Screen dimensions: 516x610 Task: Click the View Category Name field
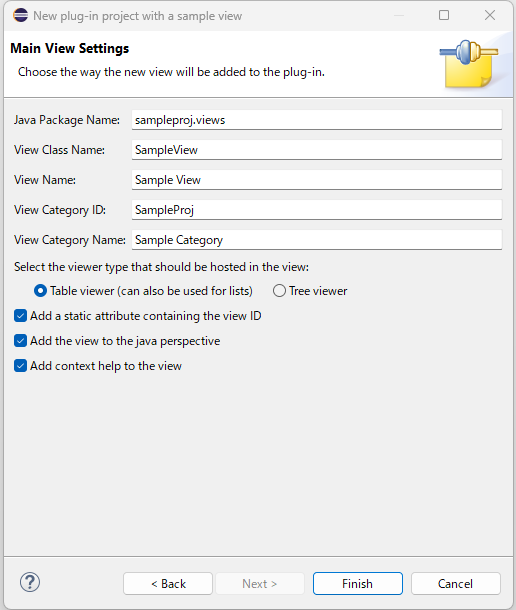click(317, 240)
